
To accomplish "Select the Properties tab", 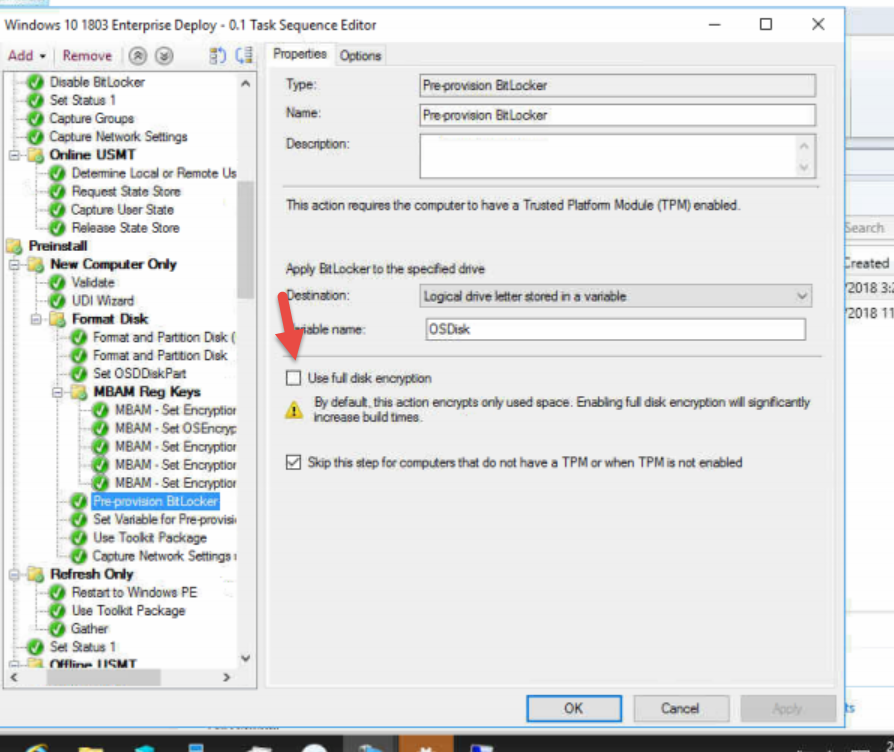I will click(299, 55).
